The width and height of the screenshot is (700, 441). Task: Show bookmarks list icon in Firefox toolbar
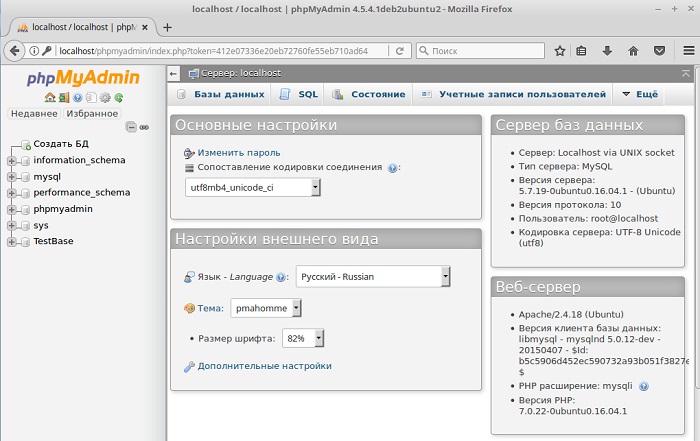[581, 51]
